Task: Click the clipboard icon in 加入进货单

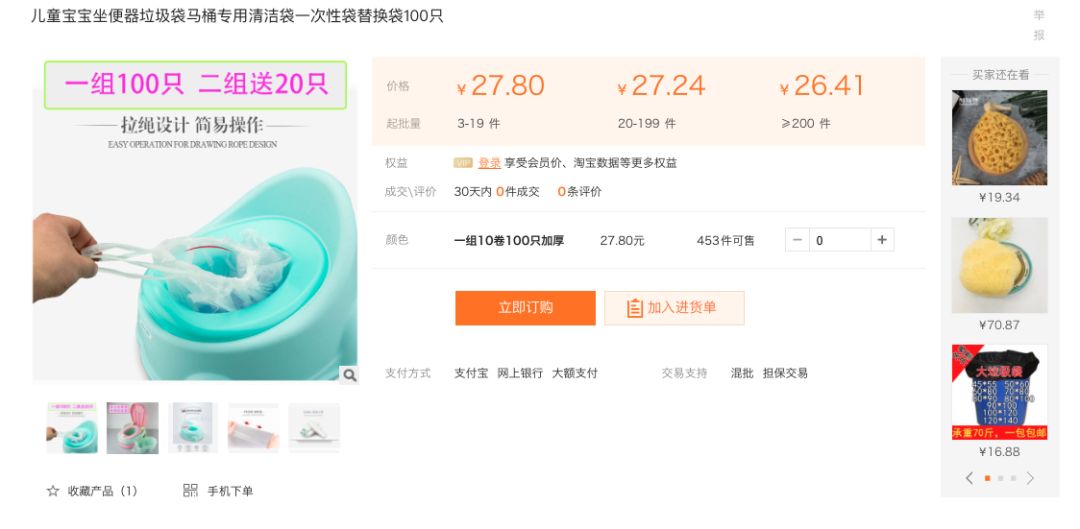Action: [634, 308]
